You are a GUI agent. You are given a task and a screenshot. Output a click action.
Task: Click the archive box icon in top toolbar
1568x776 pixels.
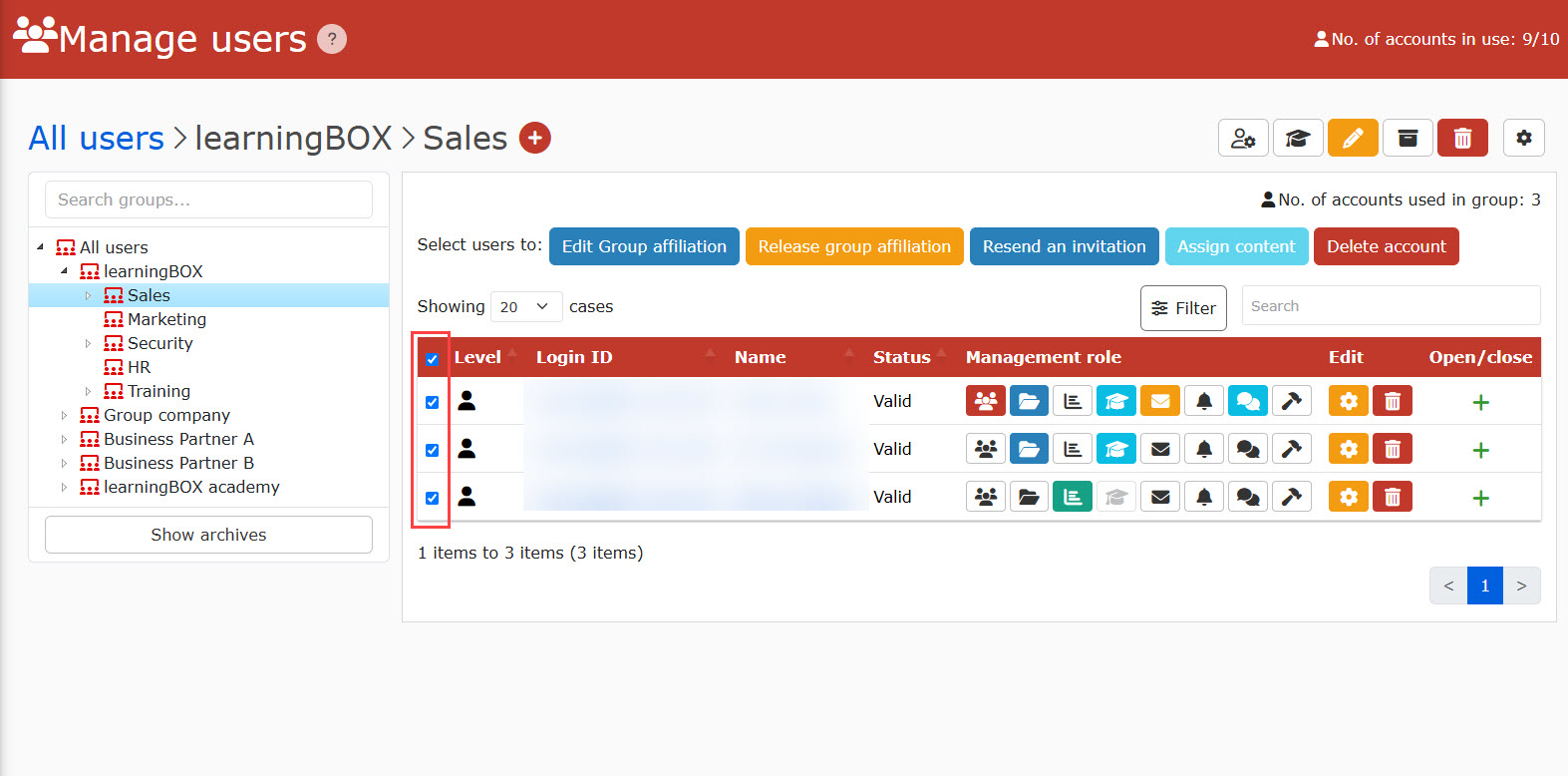click(x=1408, y=138)
